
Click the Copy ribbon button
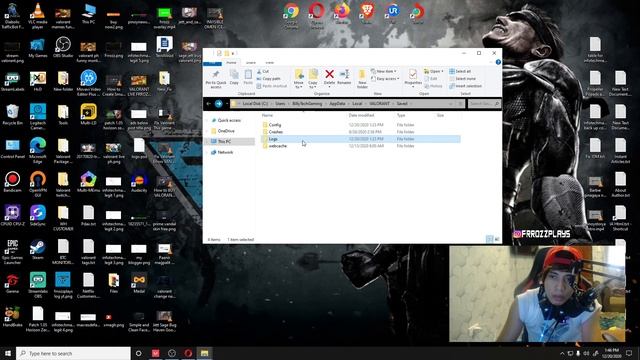click(234, 77)
